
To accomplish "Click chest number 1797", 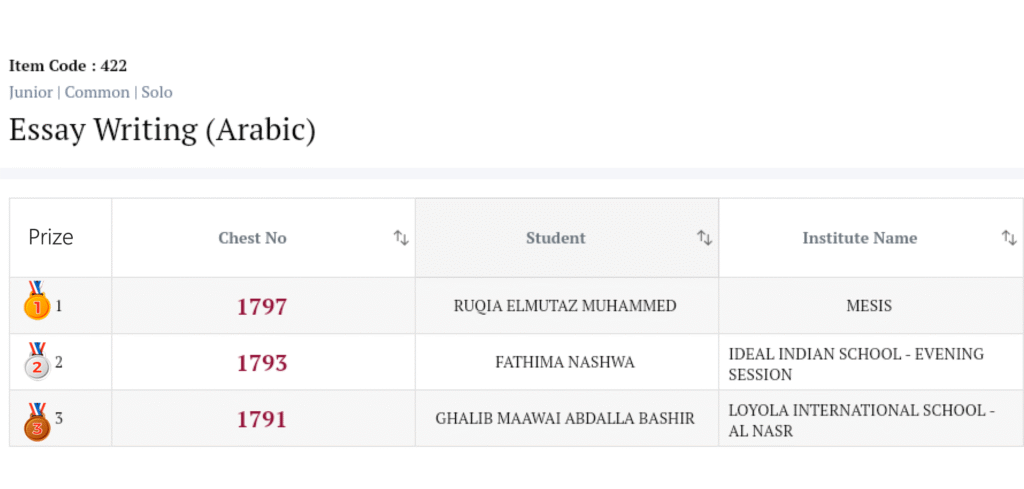I will [x=262, y=306].
